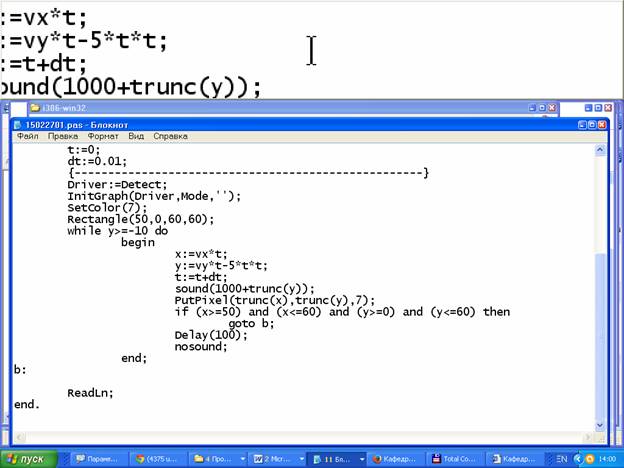The image size is (624, 468).
Task: Switch to the last Кафедр... taskbar button
Action: point(515,459)
